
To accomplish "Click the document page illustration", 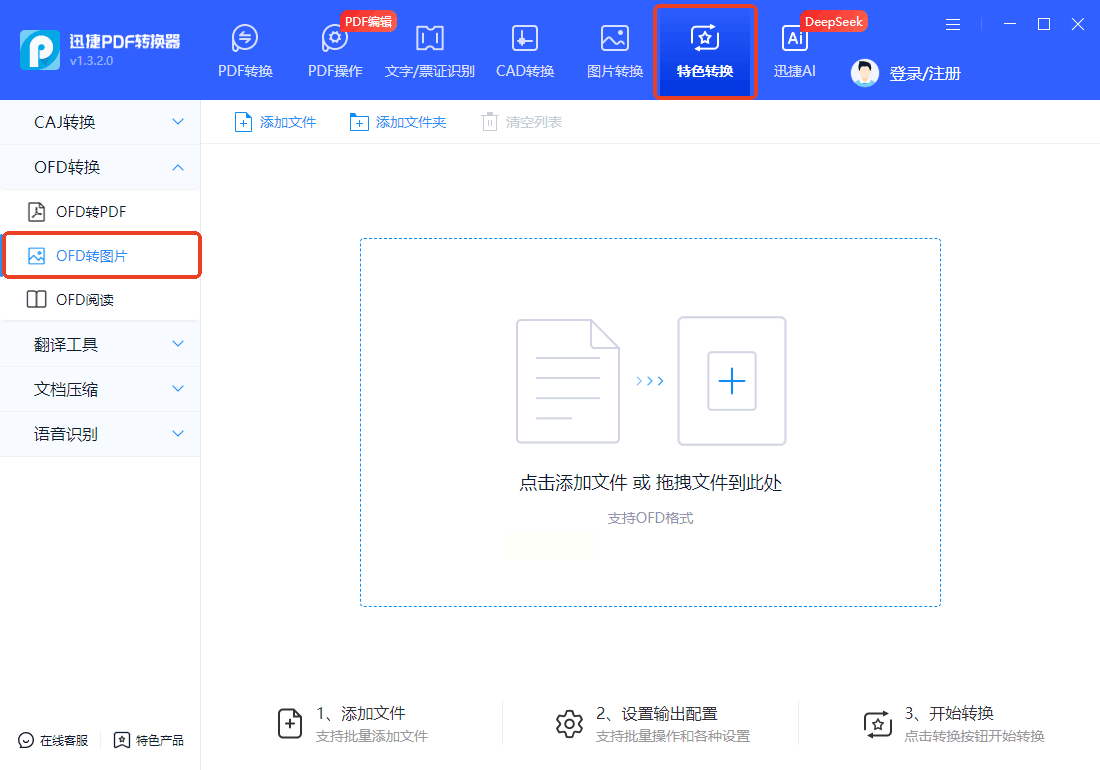I will point(568,381).
